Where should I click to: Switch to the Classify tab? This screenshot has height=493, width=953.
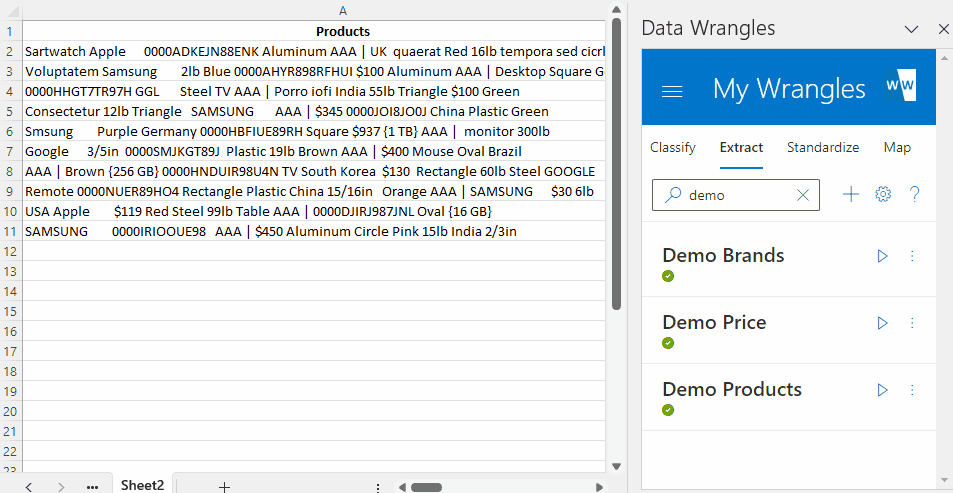tap(673, 148)
